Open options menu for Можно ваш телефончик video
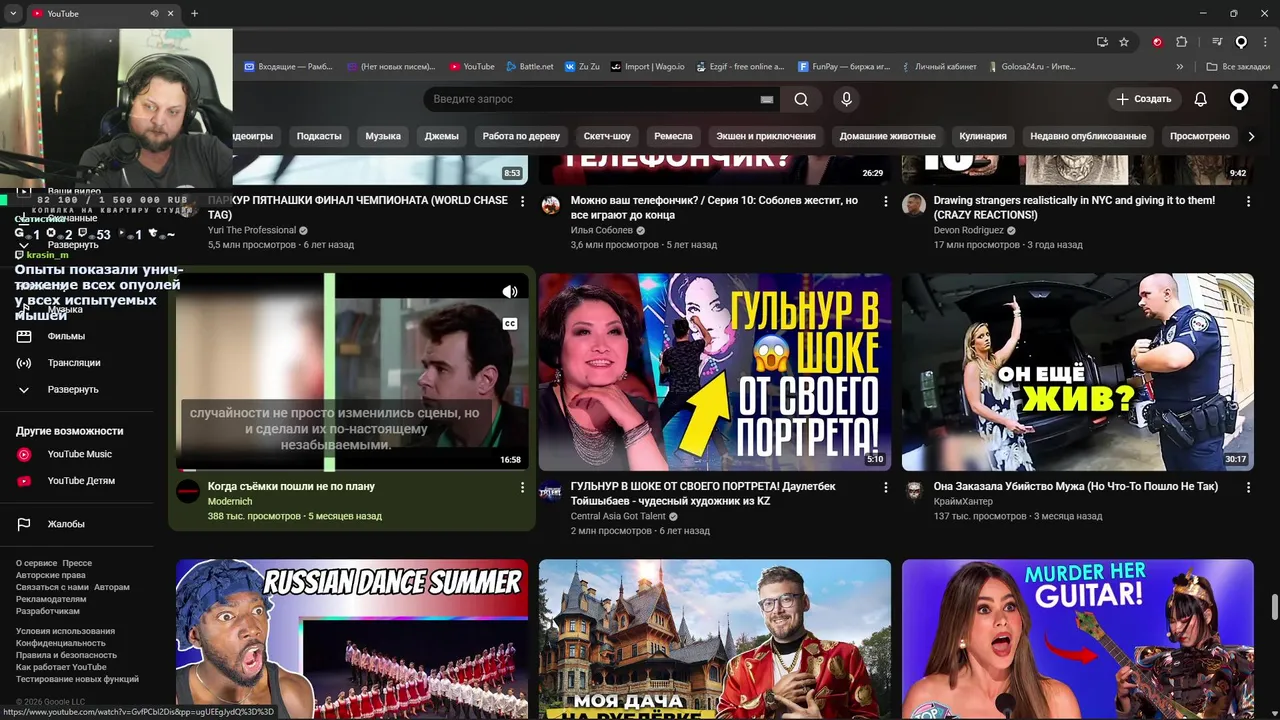The height and width of the screenshot is (720, 1280). [885, 201]
